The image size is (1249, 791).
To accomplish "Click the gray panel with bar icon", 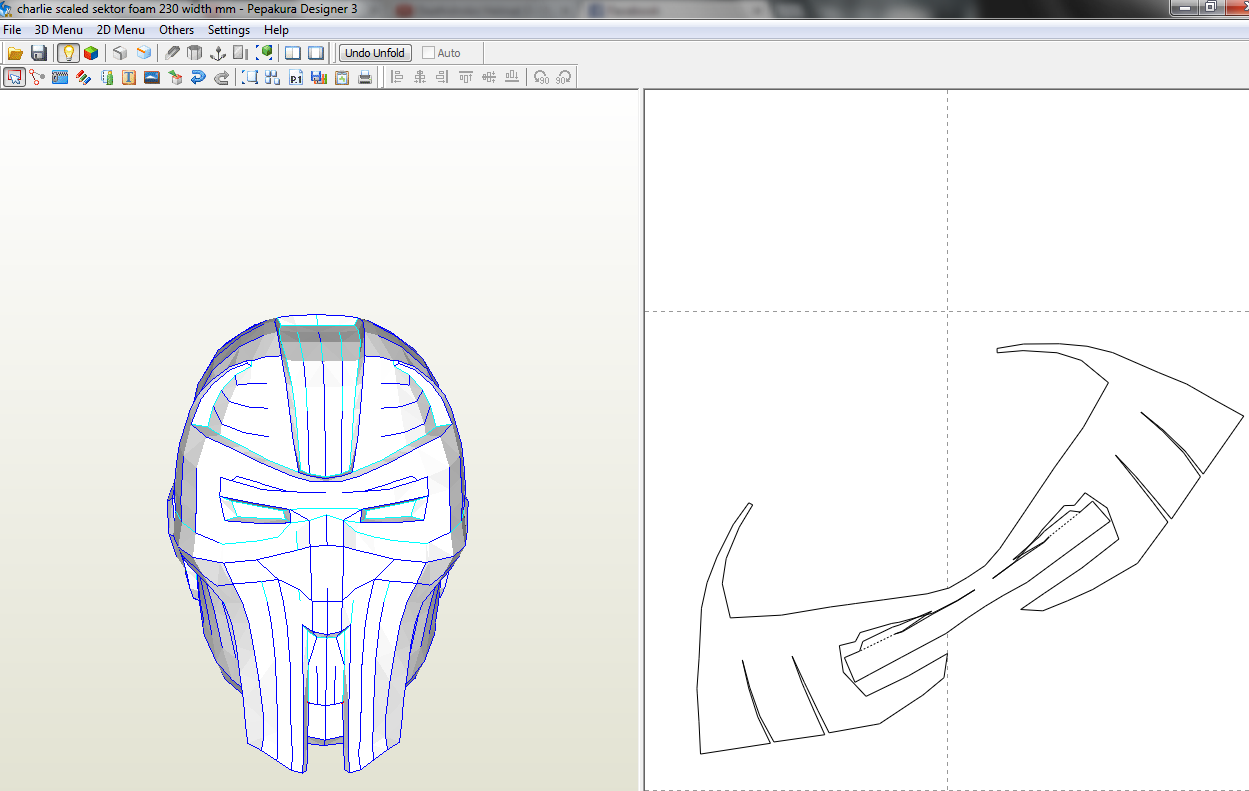I will (x=241, y=53).
